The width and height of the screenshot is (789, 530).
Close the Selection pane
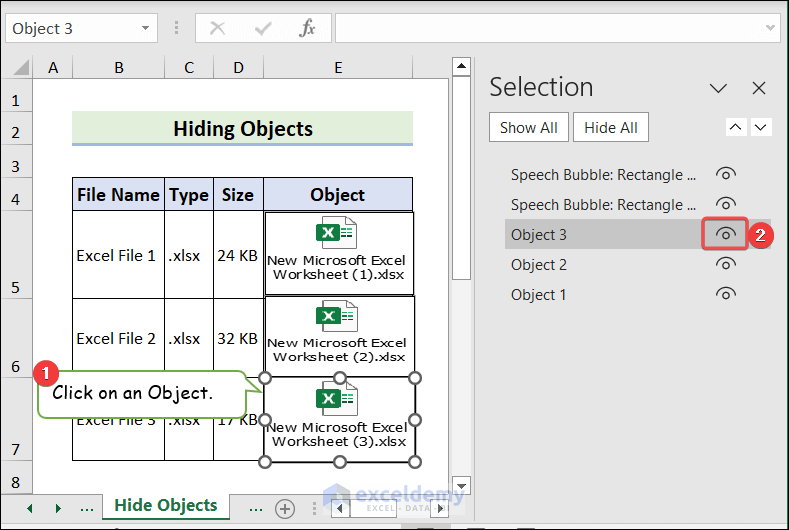(759, 88)
